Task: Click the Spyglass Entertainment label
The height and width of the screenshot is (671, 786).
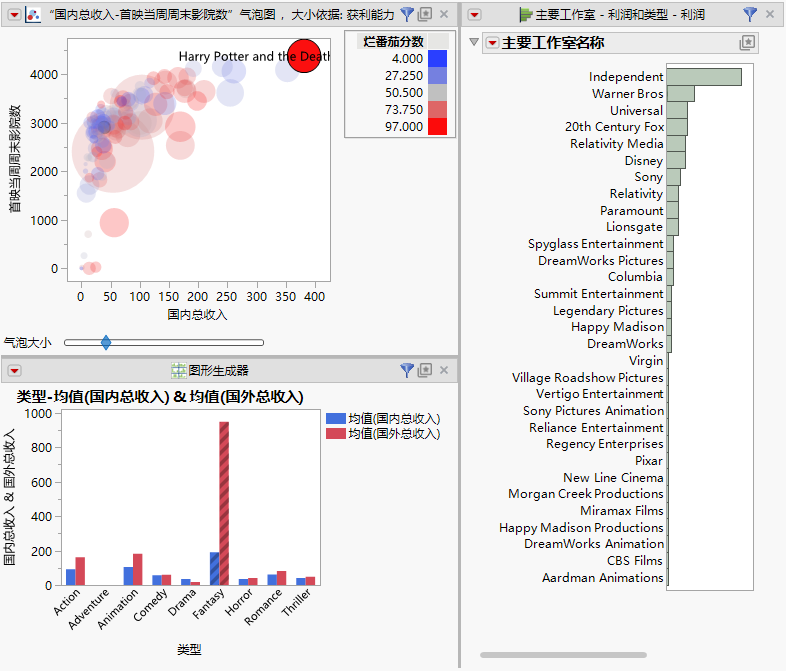Action: pyautogui.click(x=596, y=244)
